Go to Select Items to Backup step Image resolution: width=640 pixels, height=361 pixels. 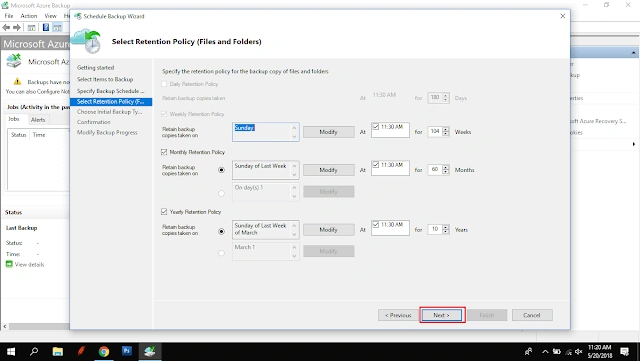(x=105, y=79)
